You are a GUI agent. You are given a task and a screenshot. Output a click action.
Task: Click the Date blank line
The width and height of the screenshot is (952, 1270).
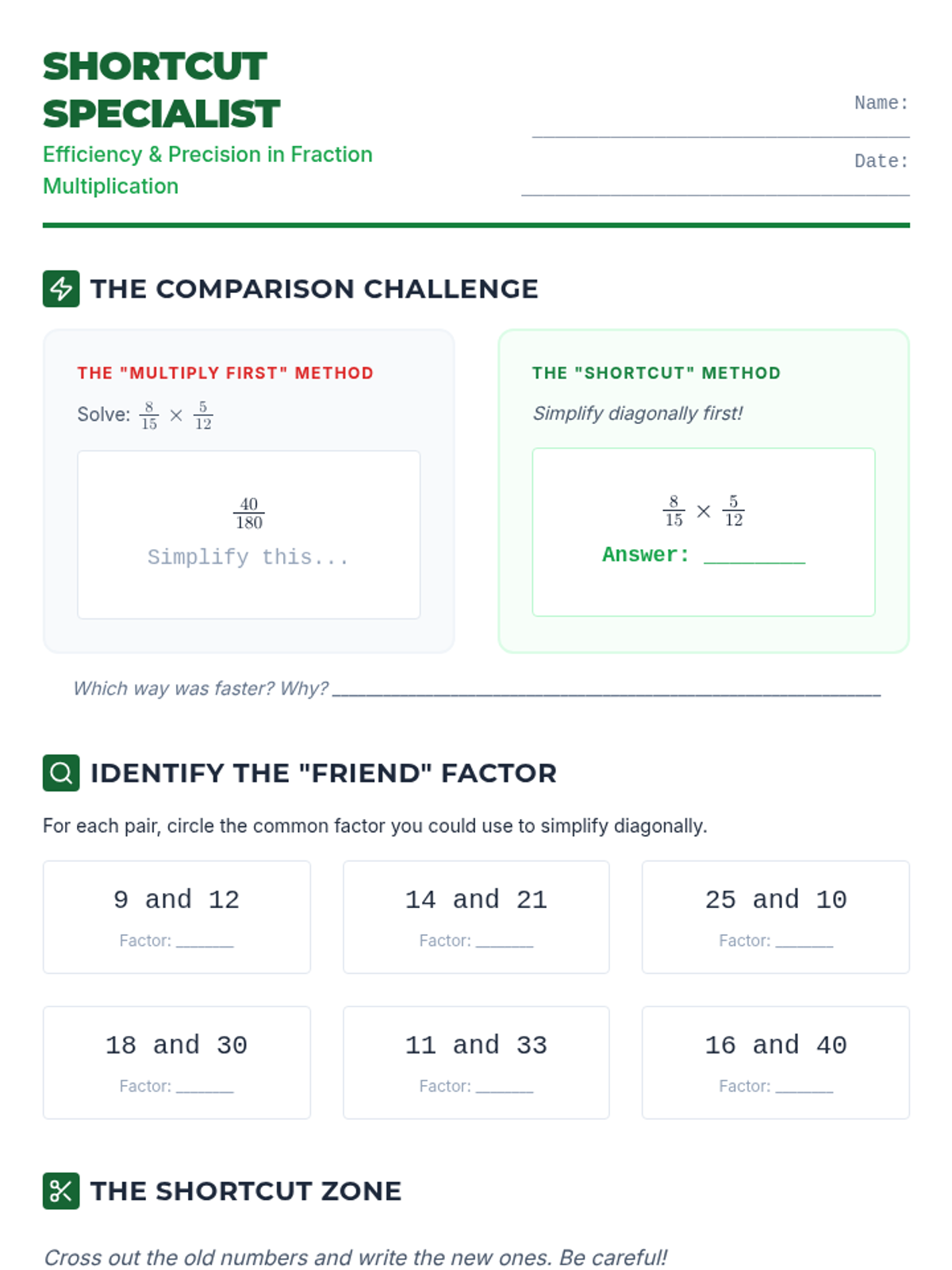pyautogui.click(x=715, y=194)
